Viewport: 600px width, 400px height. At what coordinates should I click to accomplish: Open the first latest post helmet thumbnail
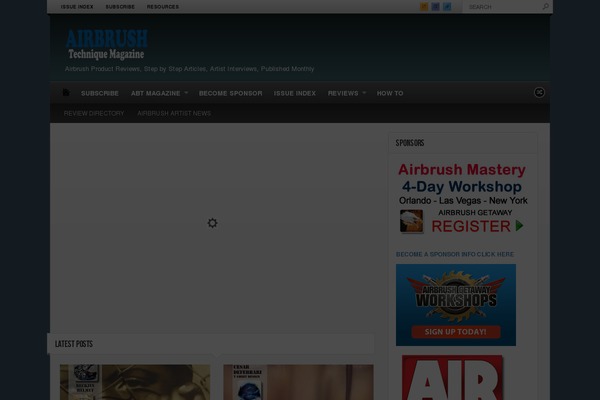[135, 382]
